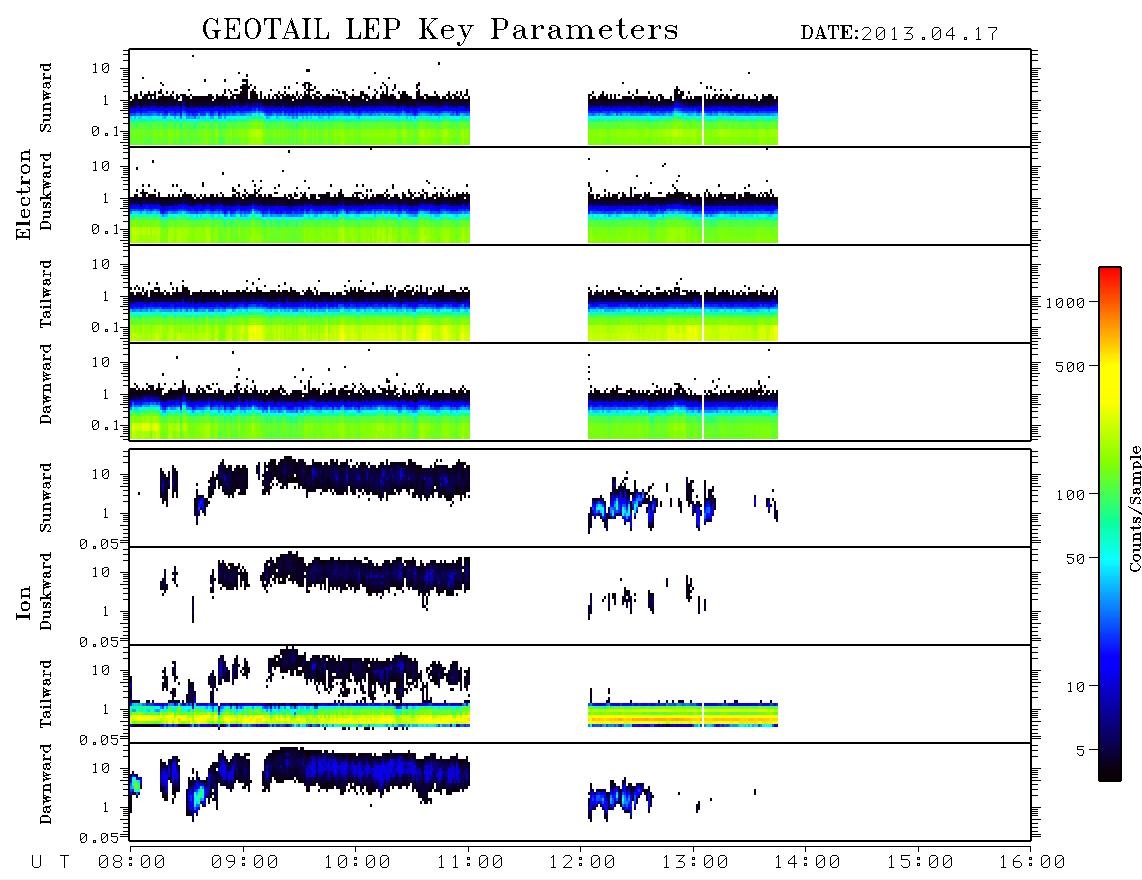Select the Electron "Sunward" panel label
Screen dimensions: 1142x880
point(45,98)
